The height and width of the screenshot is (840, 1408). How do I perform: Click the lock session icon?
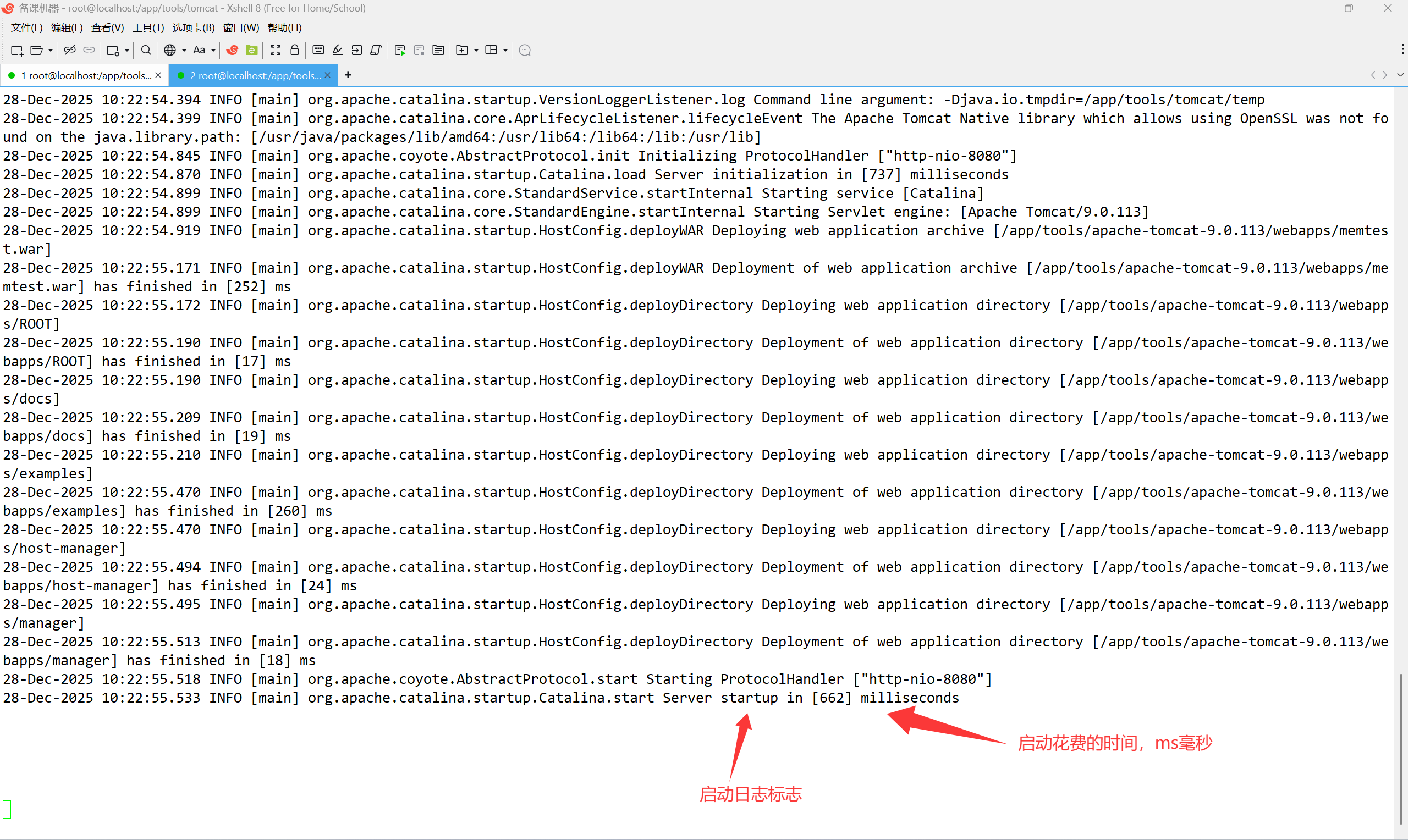[x=294, y=51]
